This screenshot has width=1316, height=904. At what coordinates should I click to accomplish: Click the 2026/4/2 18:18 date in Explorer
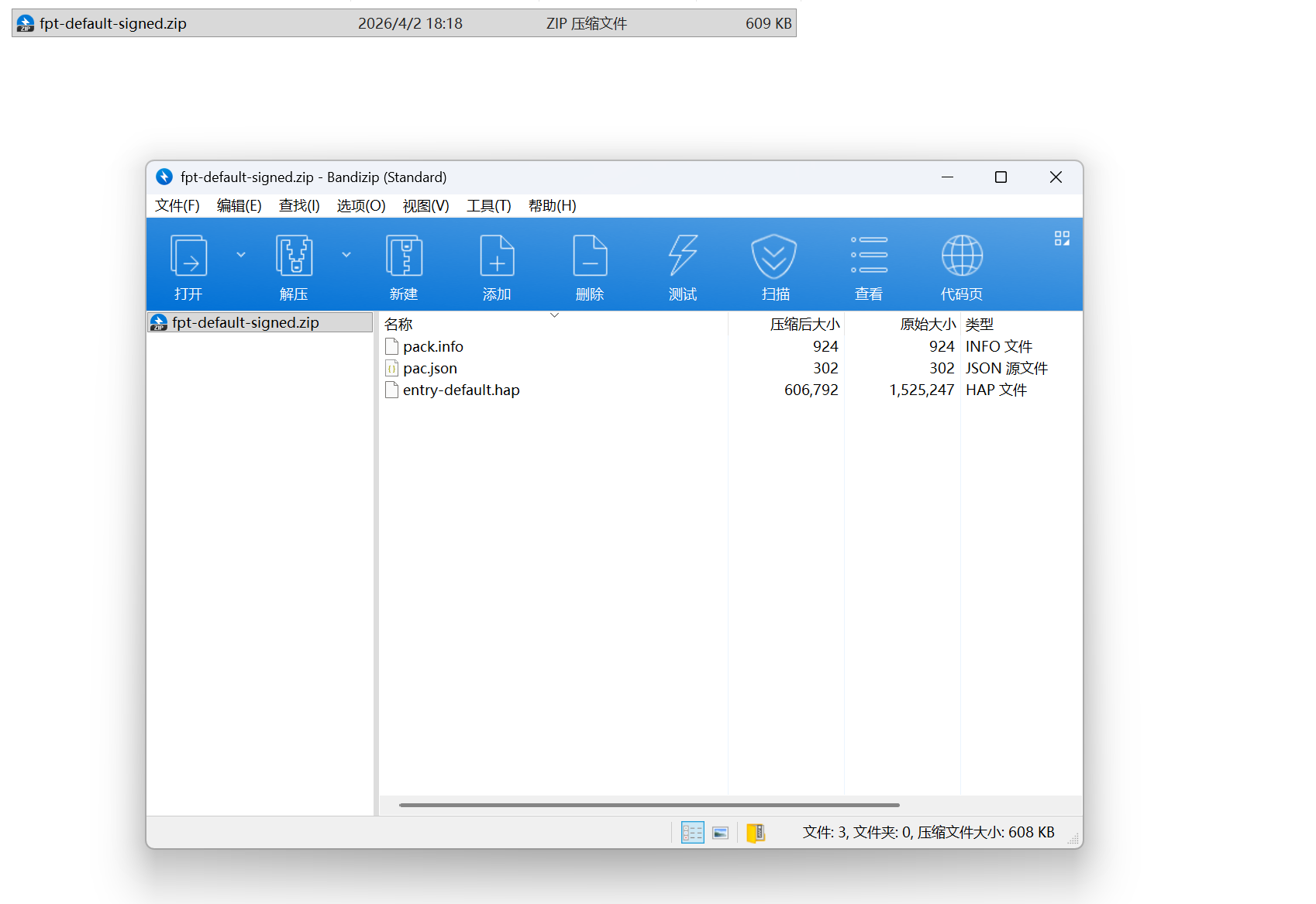[x=410, y=23]
